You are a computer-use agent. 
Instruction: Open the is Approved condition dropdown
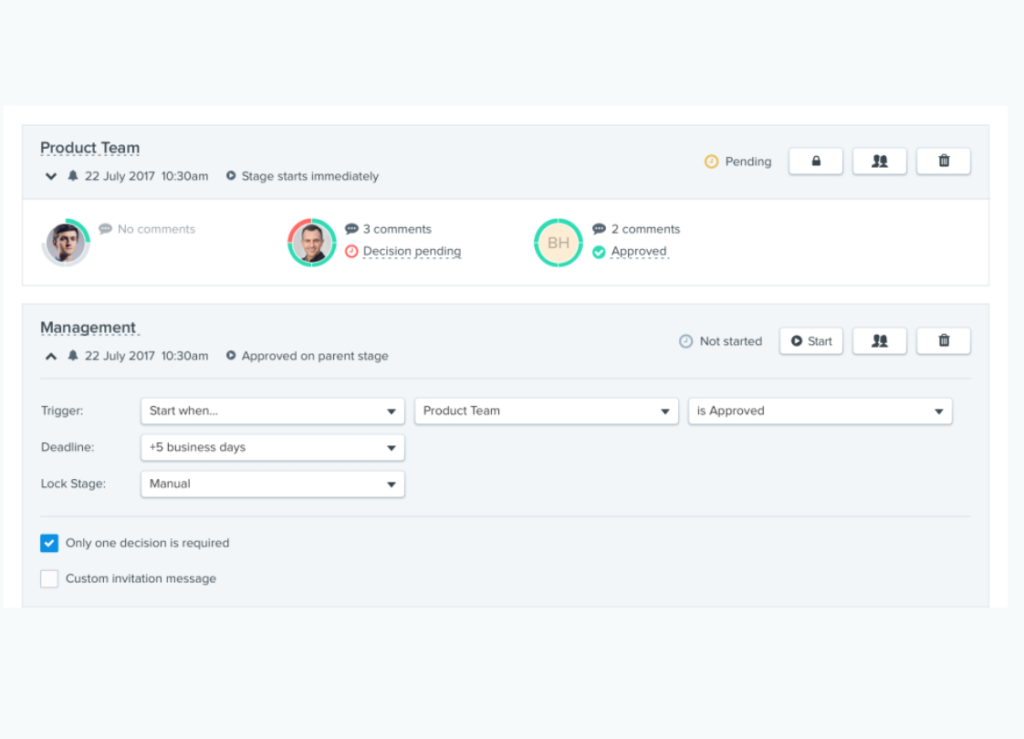coord(819,410)
